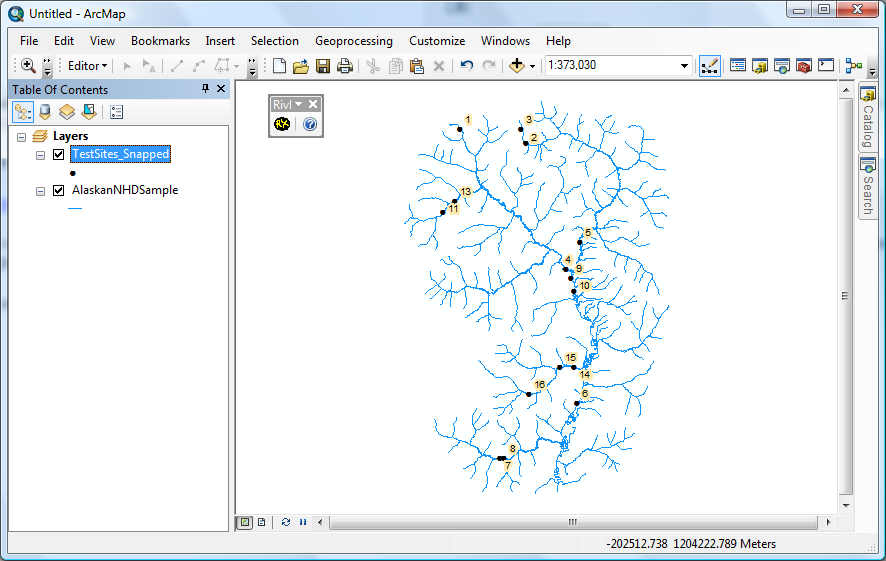Create a new map document

pos(279,66)
